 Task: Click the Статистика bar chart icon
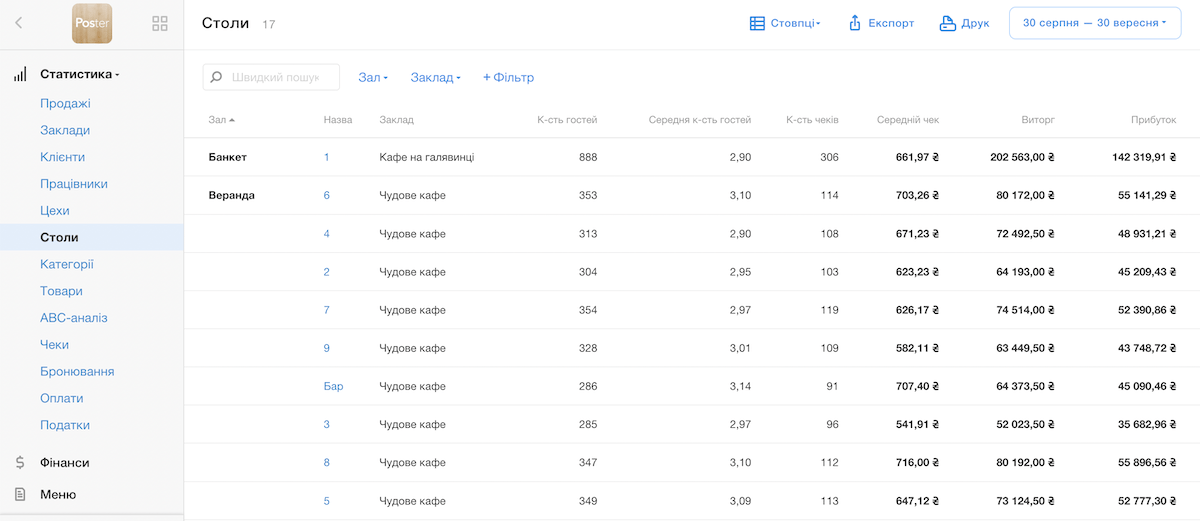point(20,74)
